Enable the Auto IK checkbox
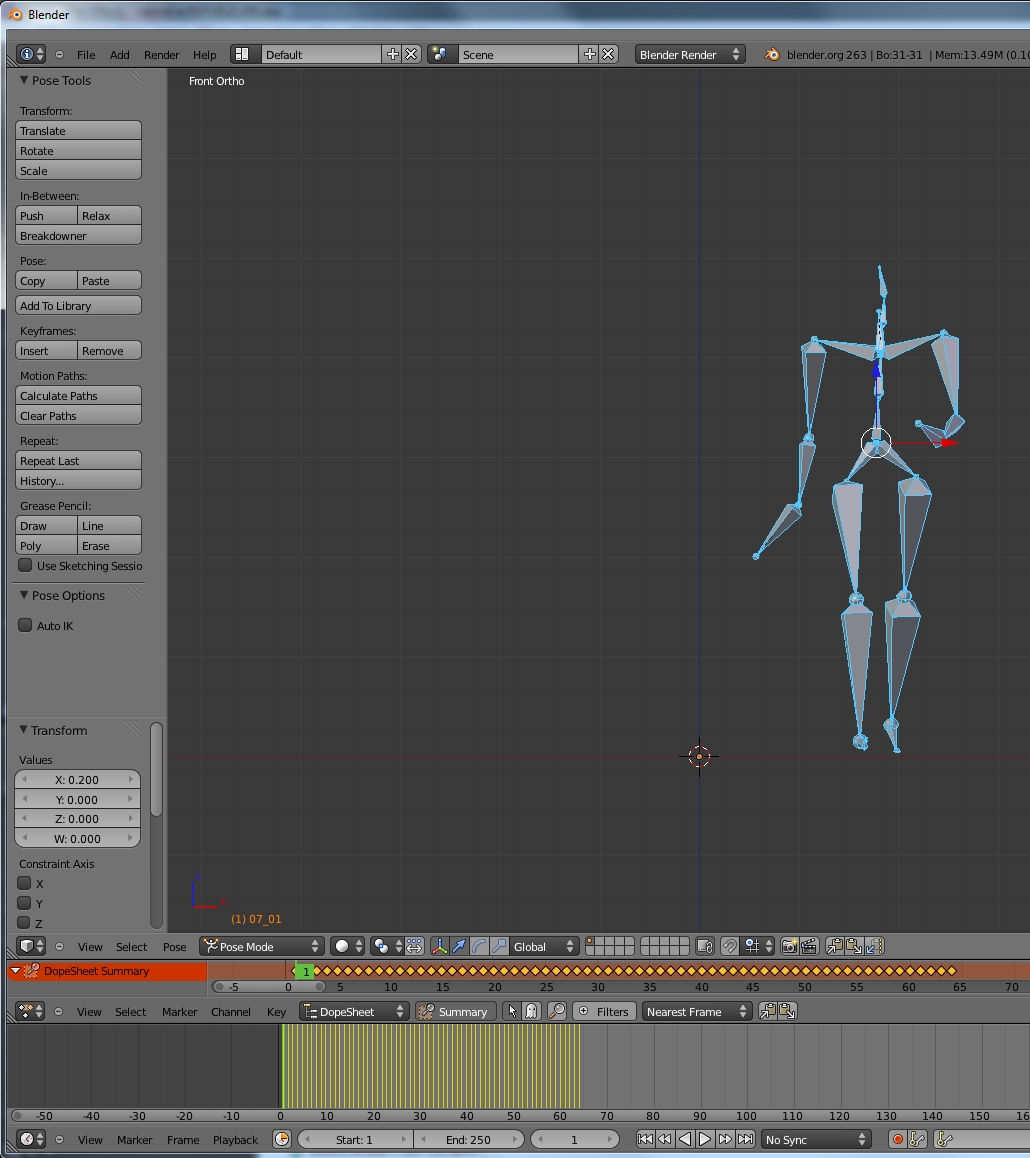 click(24, 625)
